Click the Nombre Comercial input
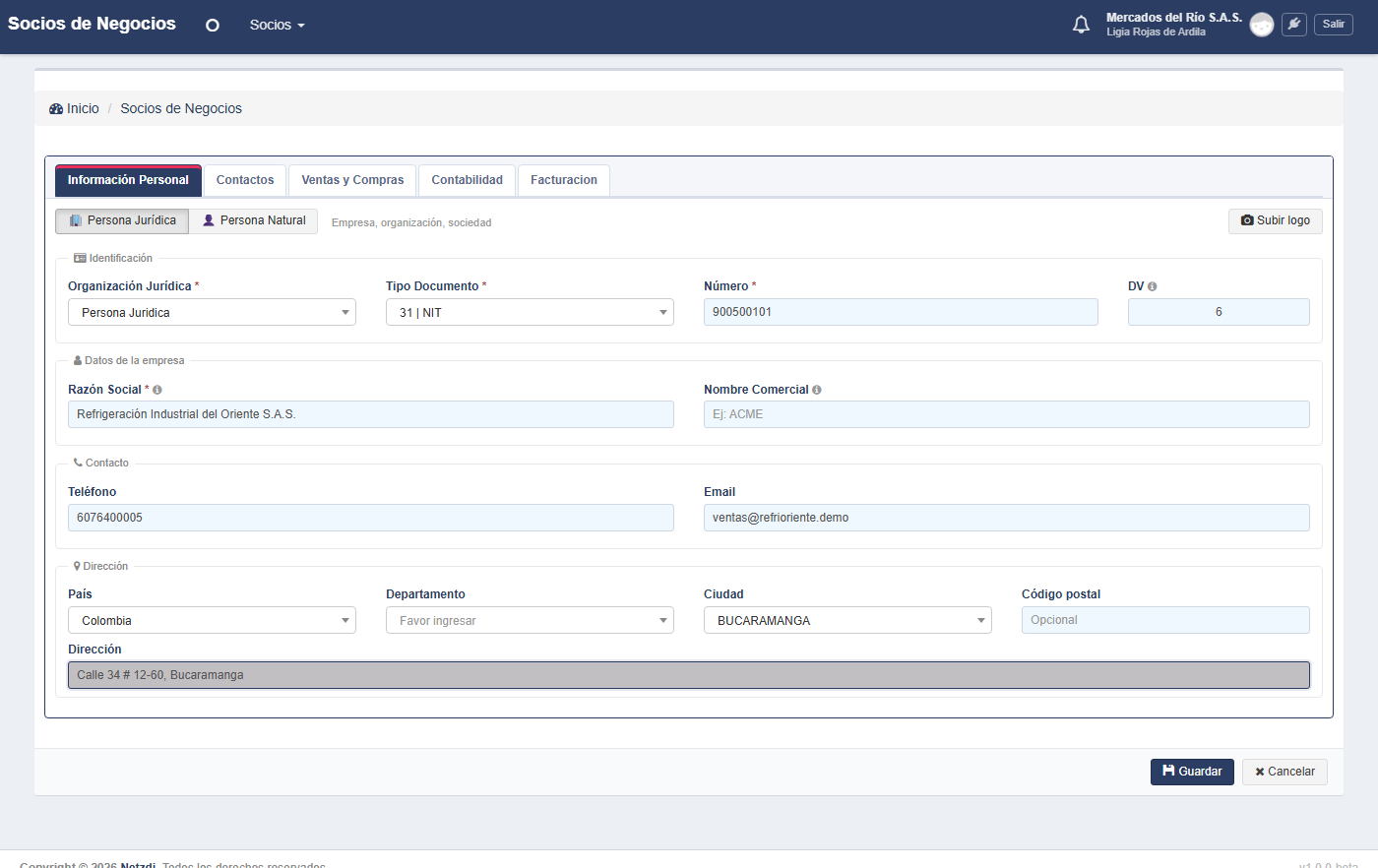The height and width of the screenshot is (868, 1378). coord(1007,414)
